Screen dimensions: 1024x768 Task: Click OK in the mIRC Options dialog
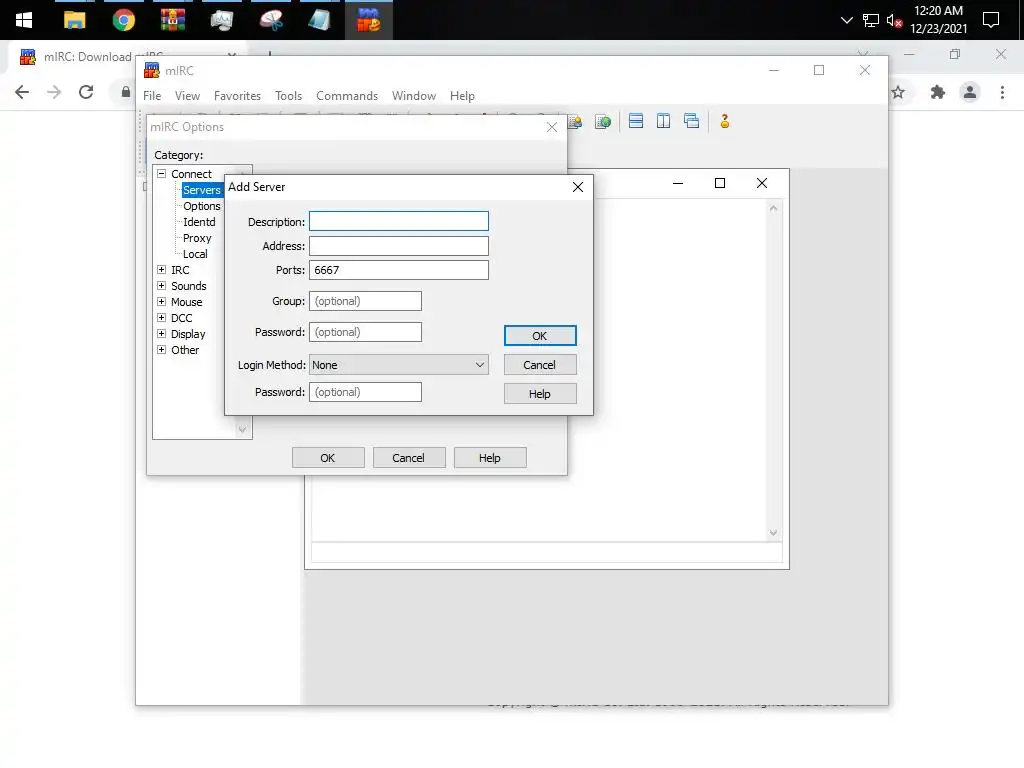328,458
